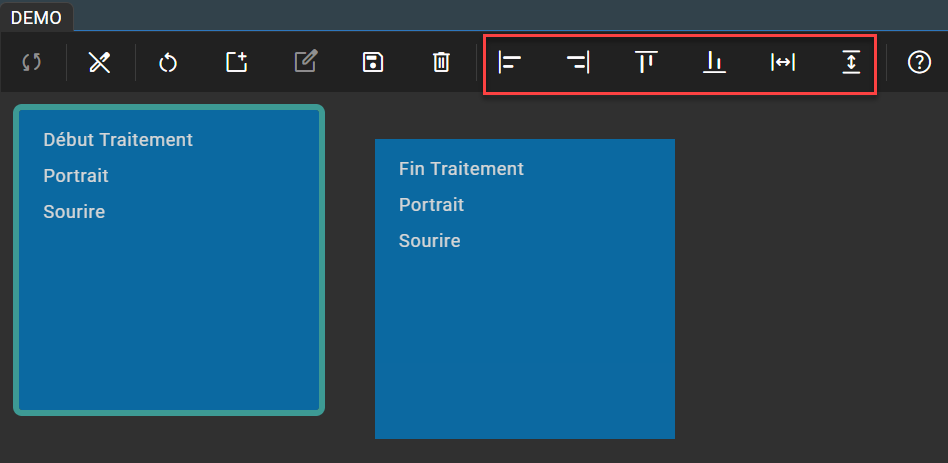Viewport: 948px width, 463px height.
Task: Select the Début Traitement title text
Action: pos(118,140)
